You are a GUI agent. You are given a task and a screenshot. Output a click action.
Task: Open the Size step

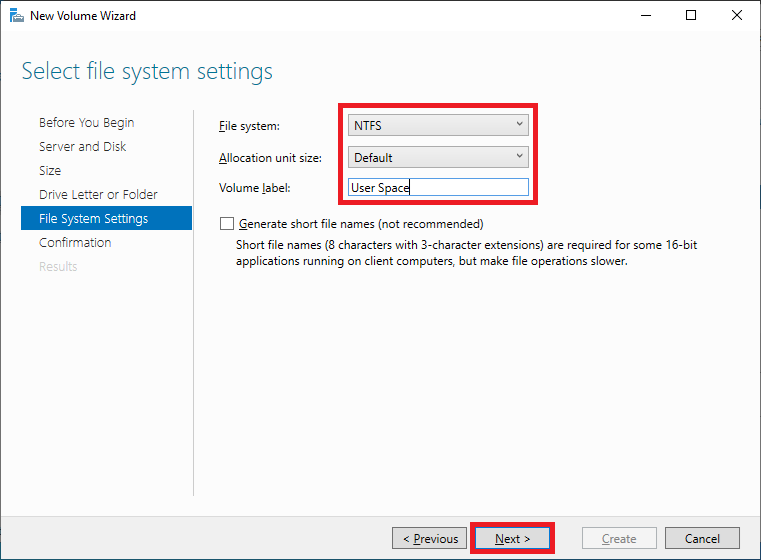50,170
